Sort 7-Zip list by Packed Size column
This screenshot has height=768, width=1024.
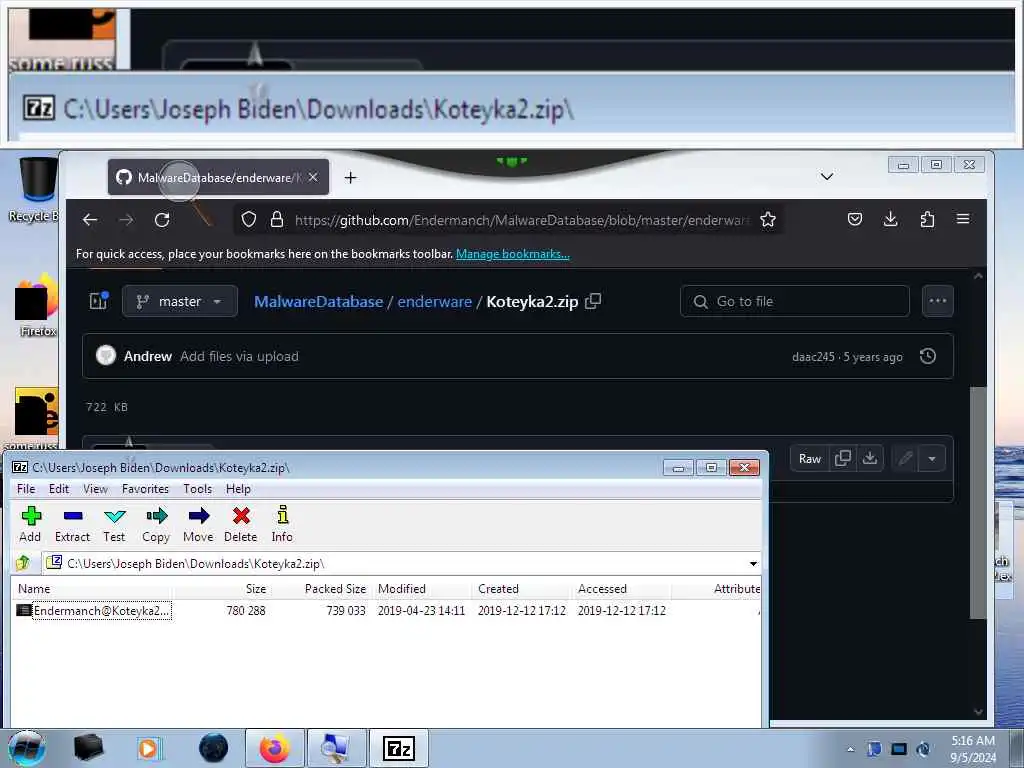coord(321,589)
